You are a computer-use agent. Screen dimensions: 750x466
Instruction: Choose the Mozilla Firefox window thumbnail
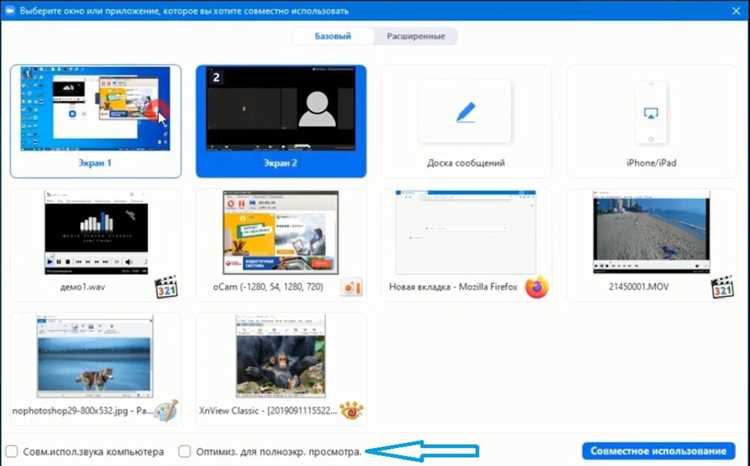tap(465, 245)
